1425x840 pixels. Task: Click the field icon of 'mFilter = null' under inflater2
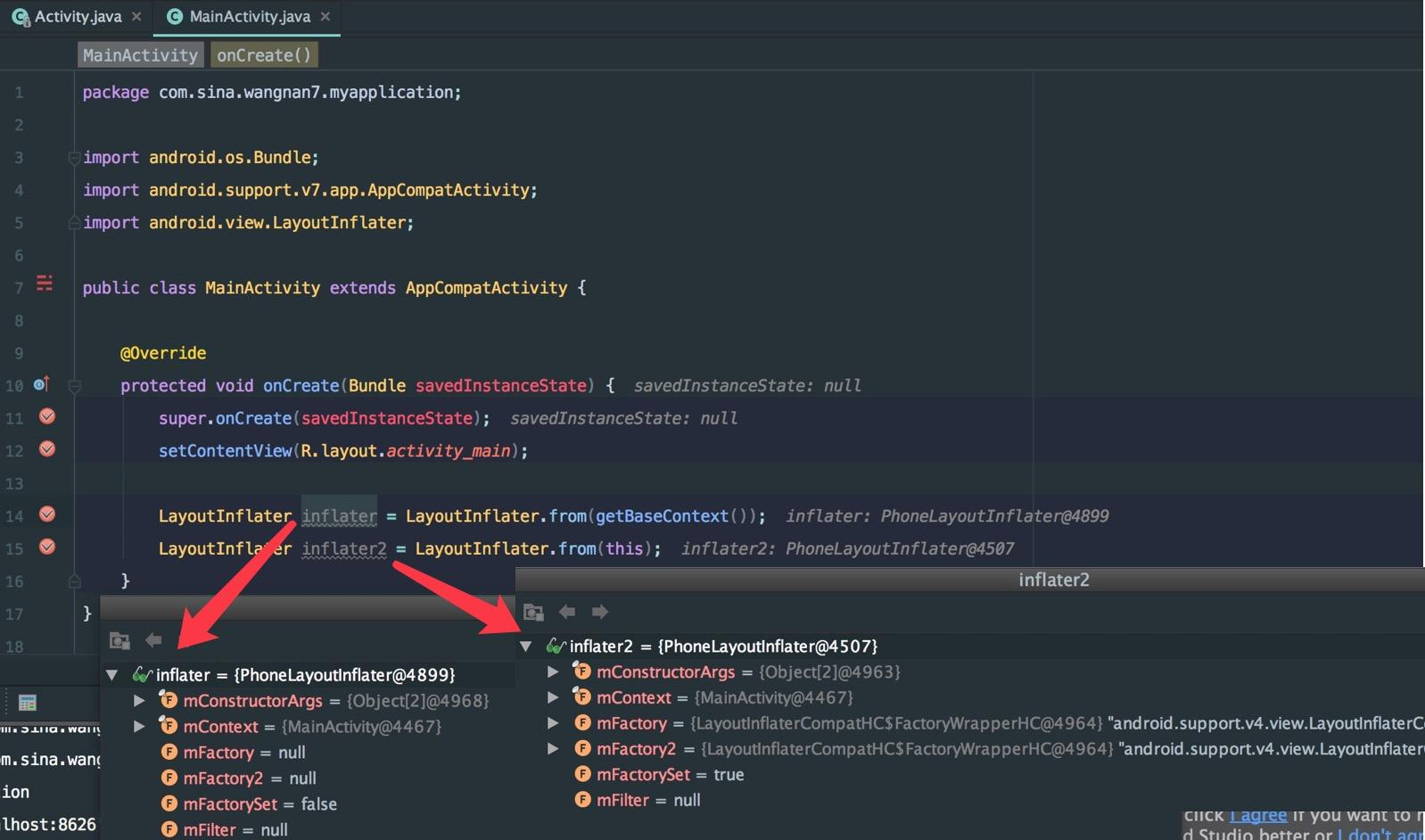(x=583, y=800)
